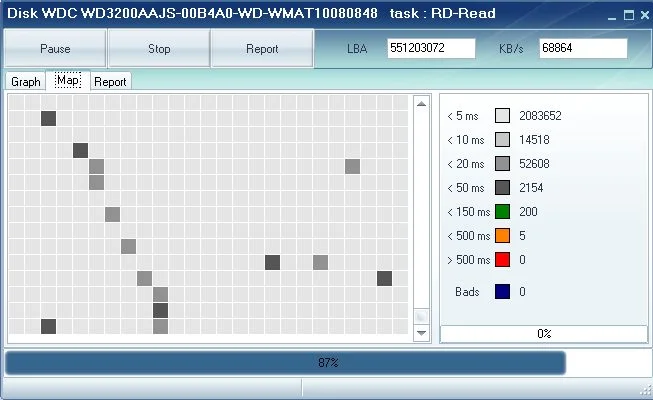The width and height of the screenshot is (653, 400).
Task: Click the count 5 beside < 500 ms
Action: (x=522, y=236)
